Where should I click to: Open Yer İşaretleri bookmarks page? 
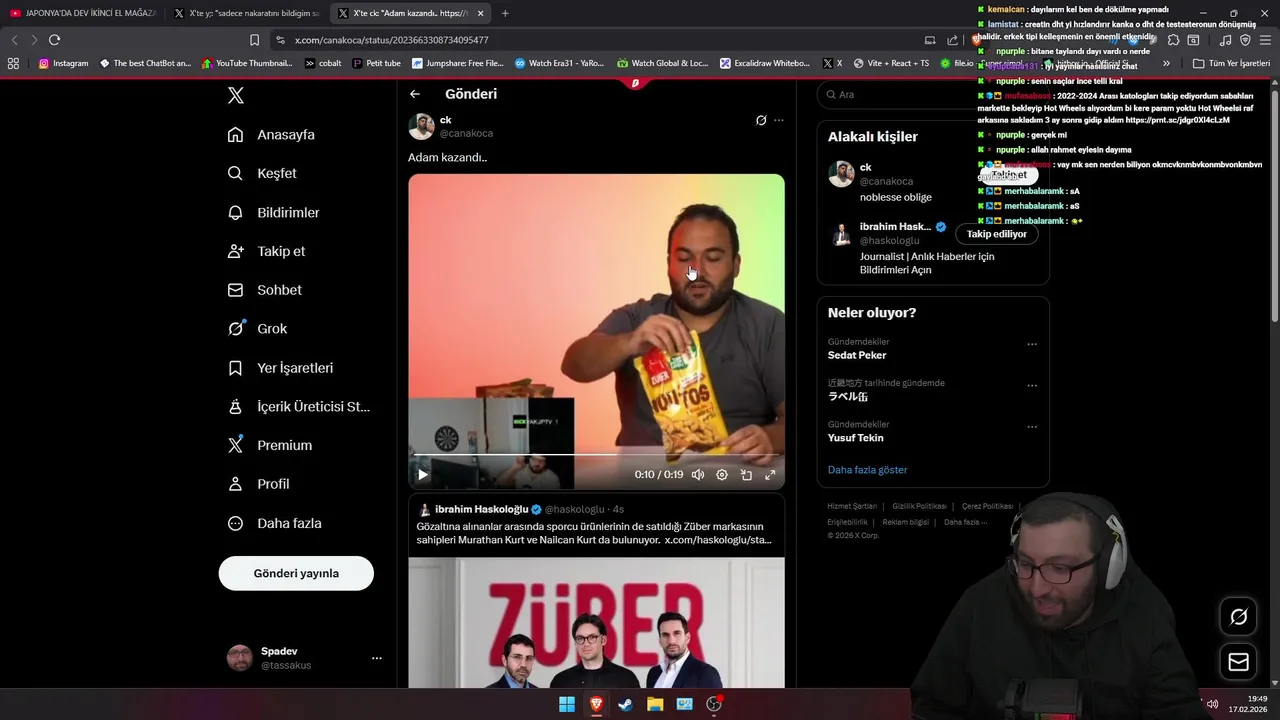[x=280, y=368]
